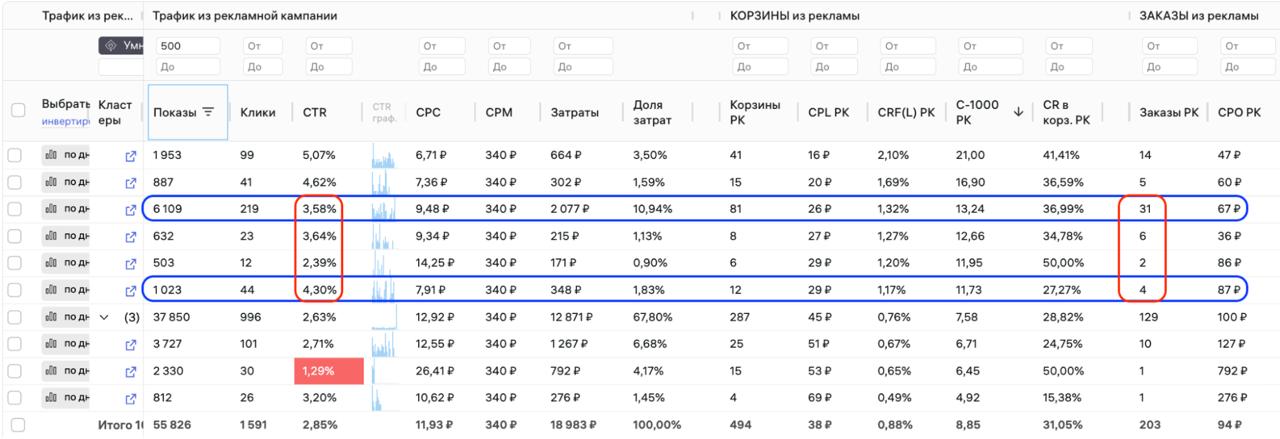Open 'по дн' daily chart for 1 953 row
Screen dimensions: 1280x439
pos(65,156)
